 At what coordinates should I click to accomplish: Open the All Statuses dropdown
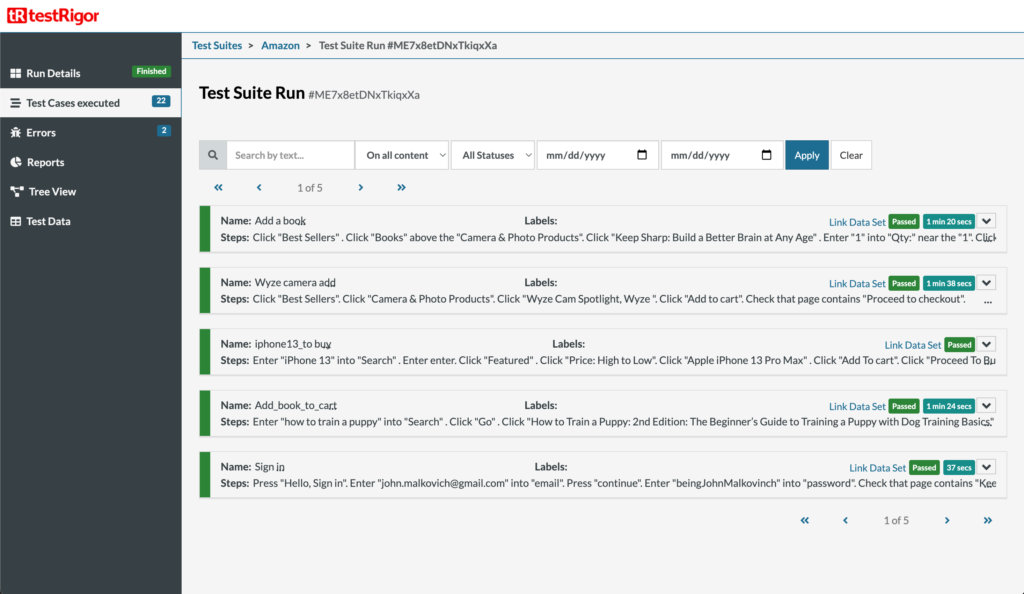coord(493,155)
